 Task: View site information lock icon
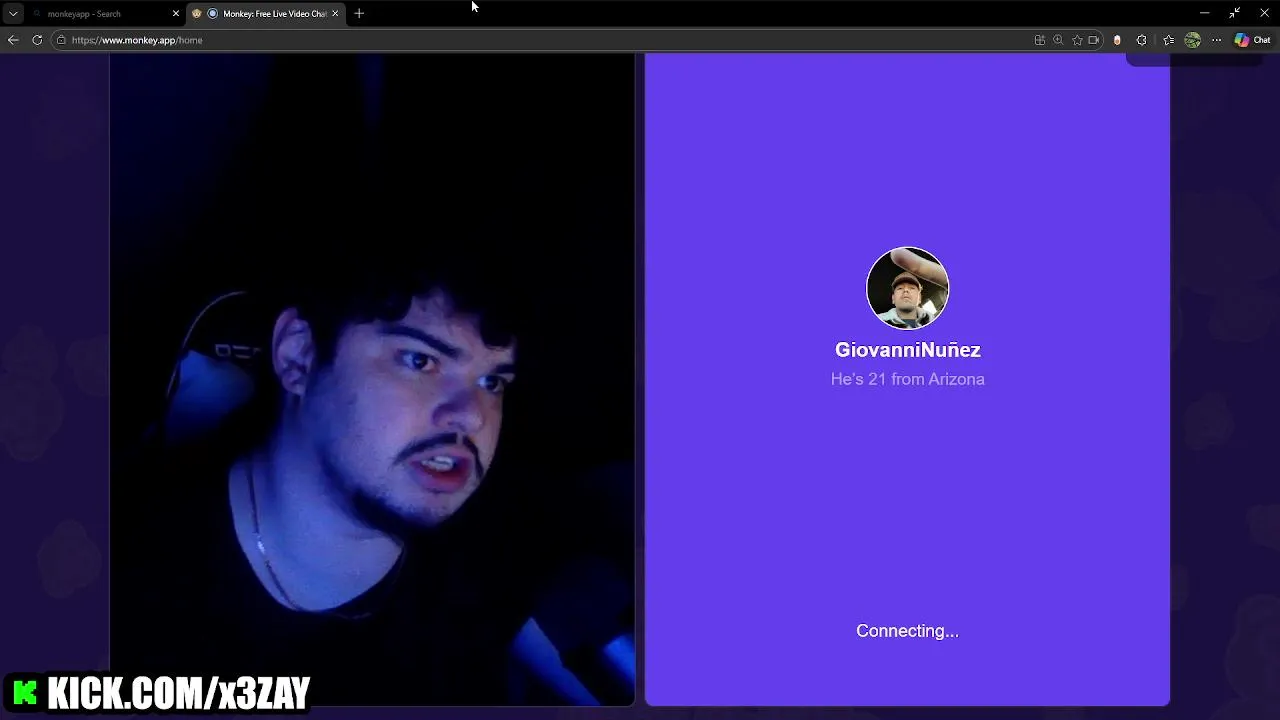(x=61, y=40)
